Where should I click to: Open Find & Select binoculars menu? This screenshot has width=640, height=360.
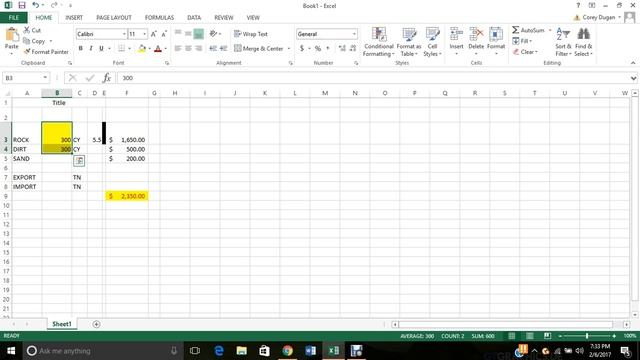click(x=583, y=42)
